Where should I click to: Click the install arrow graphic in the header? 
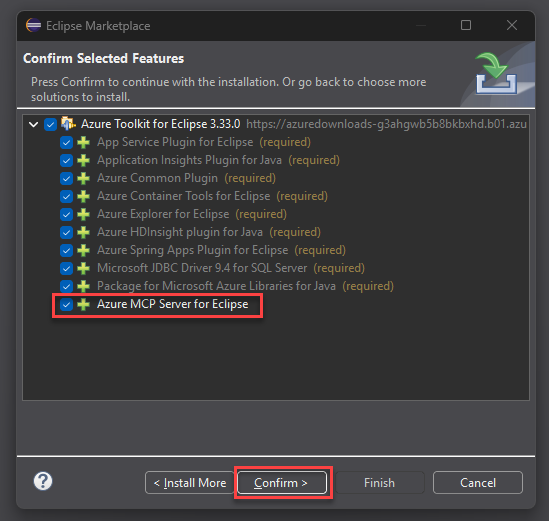(x=496, y=74)
